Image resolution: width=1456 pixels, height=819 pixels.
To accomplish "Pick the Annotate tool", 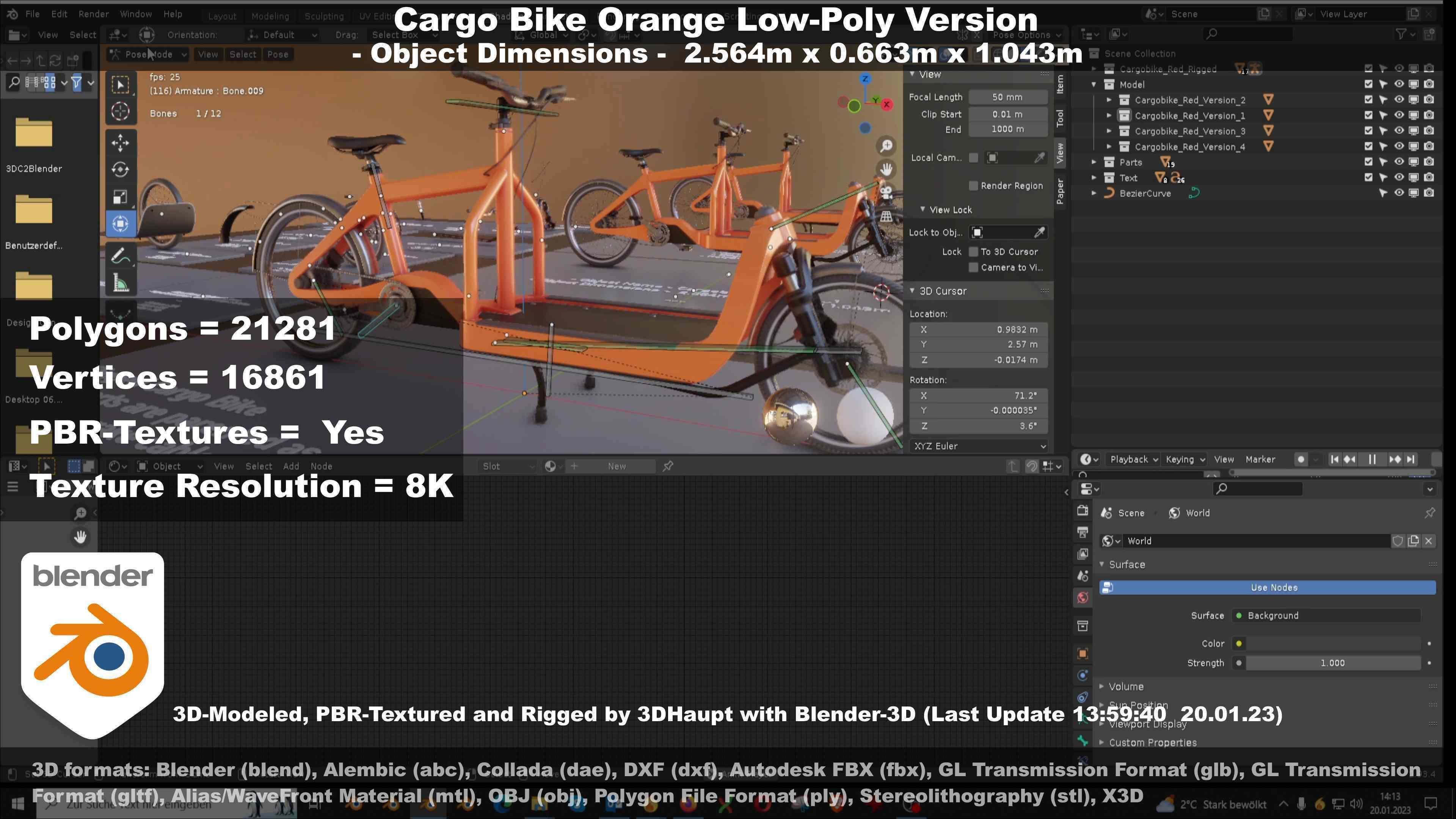I will [x=120, y=256].
